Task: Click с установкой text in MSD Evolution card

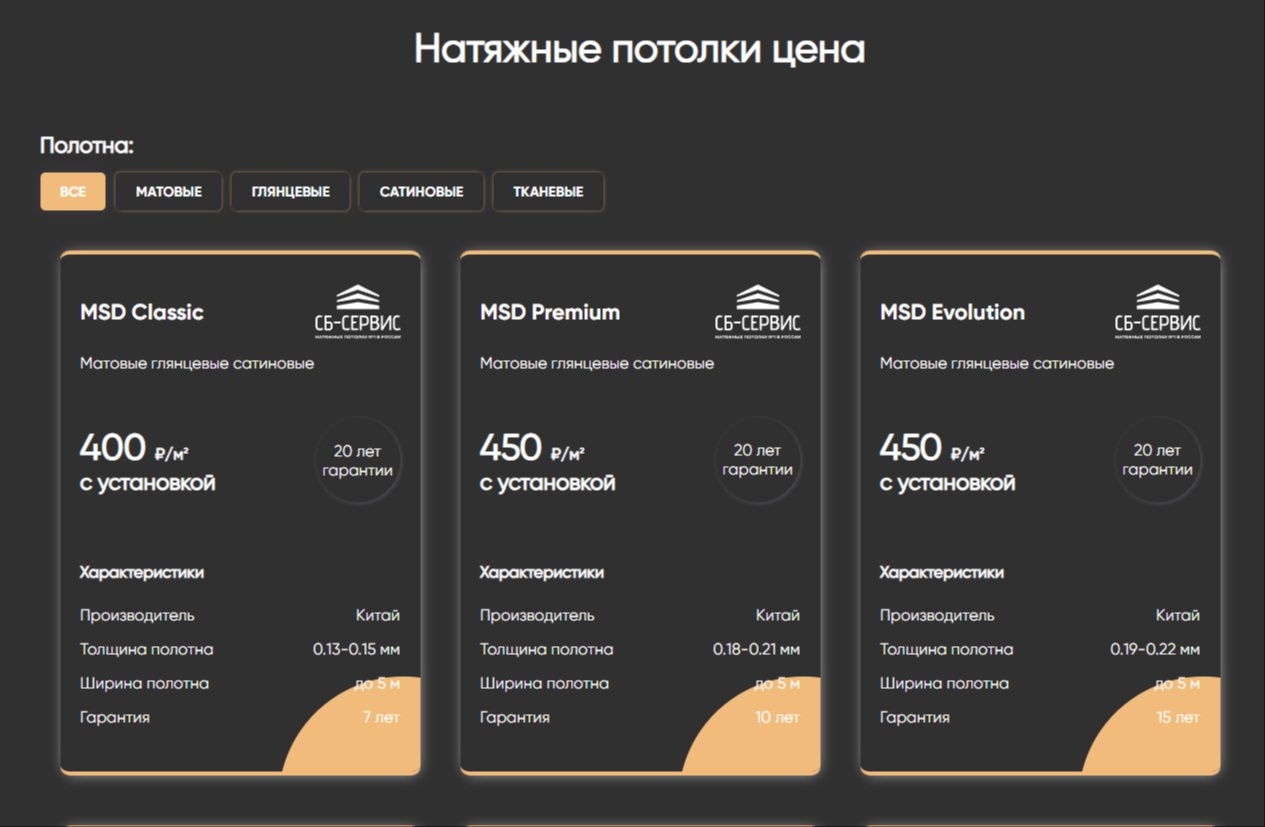Action: [x=948, y=483]
